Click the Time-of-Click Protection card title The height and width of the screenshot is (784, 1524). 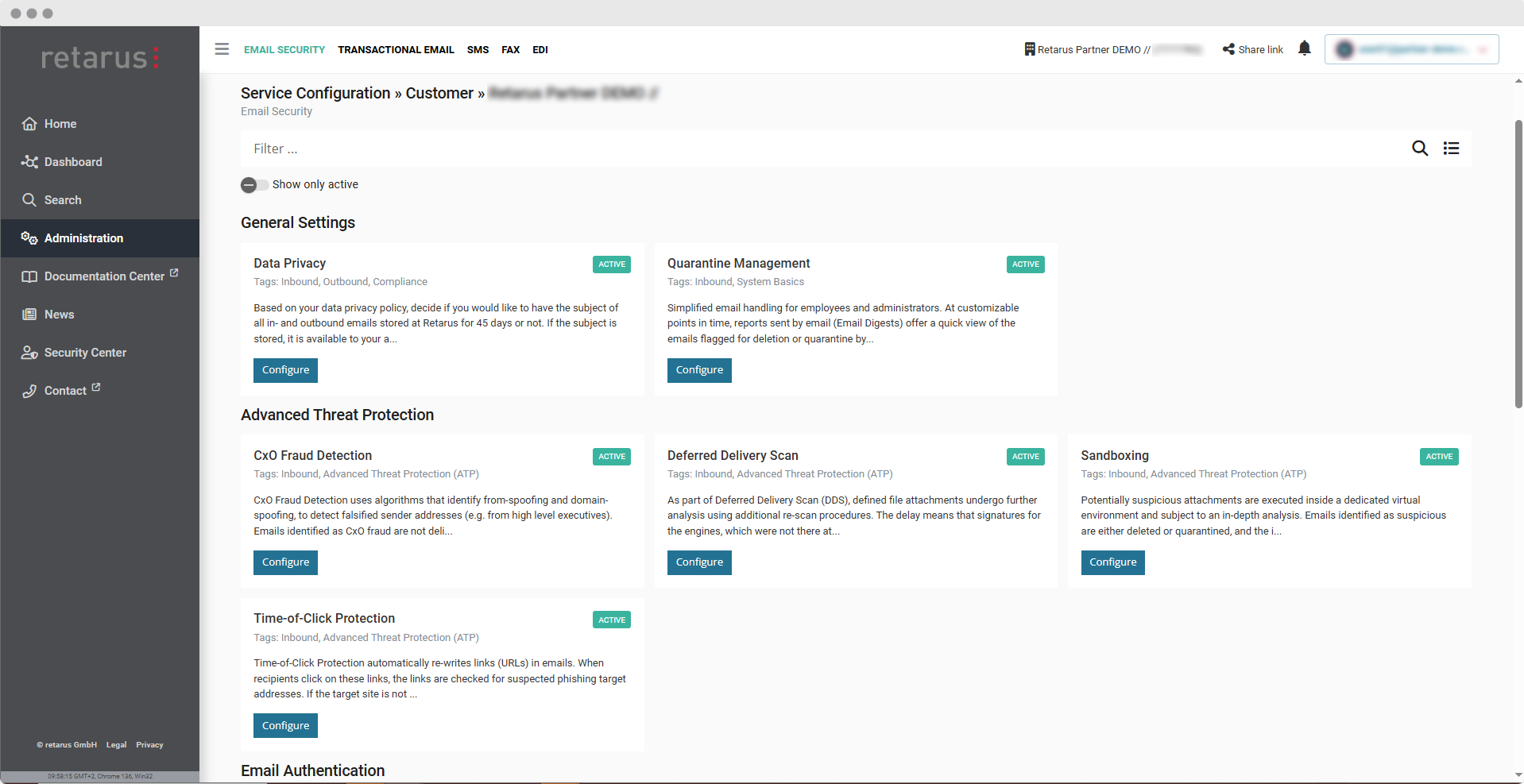pyautogui.click(x=324, y=619)
